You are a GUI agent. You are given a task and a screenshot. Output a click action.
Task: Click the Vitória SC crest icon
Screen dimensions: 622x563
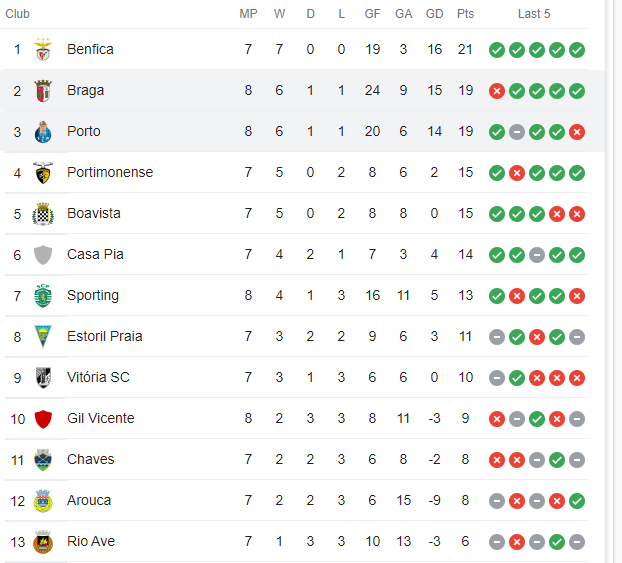43,377
